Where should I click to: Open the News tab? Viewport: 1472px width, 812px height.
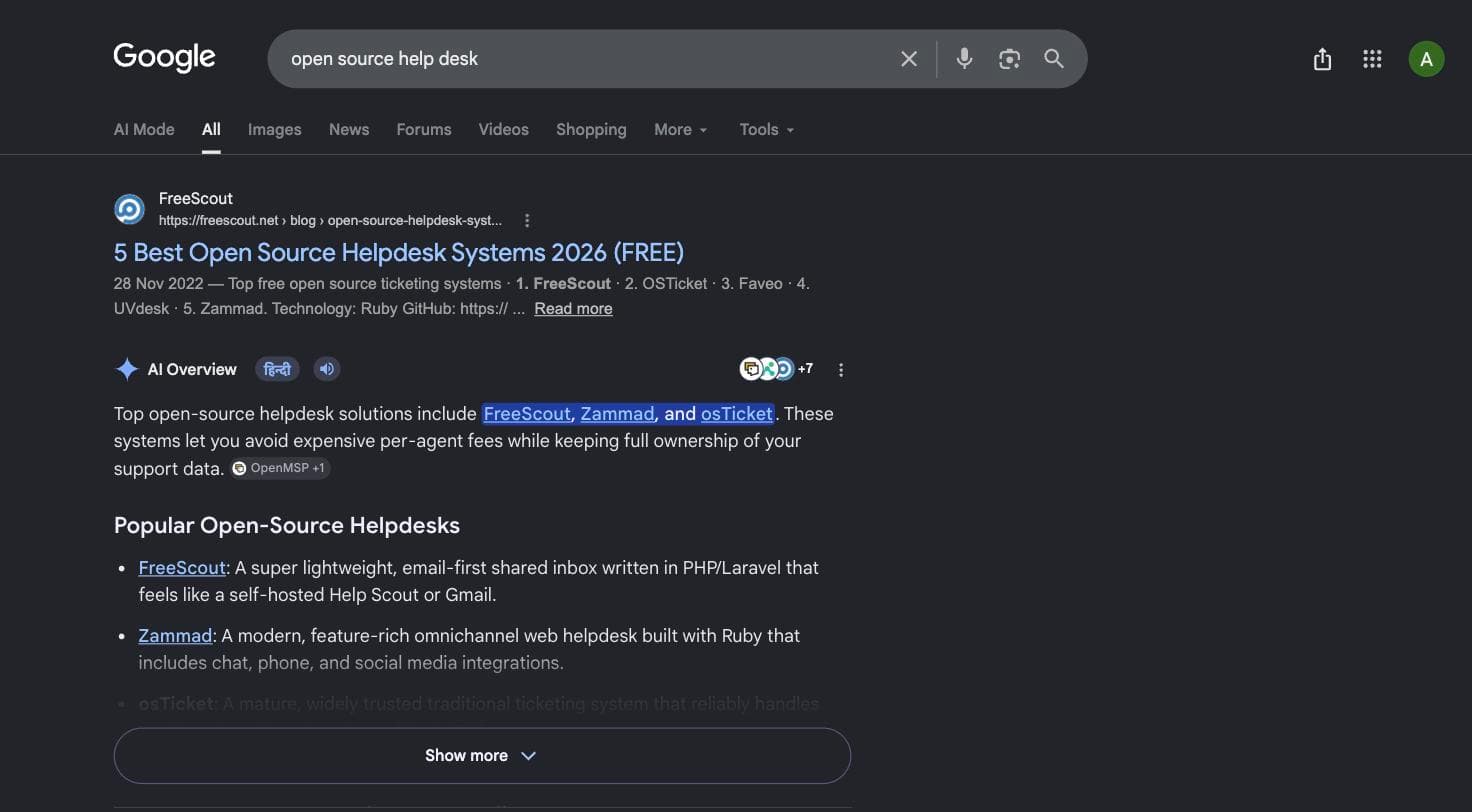click(349, 129)
